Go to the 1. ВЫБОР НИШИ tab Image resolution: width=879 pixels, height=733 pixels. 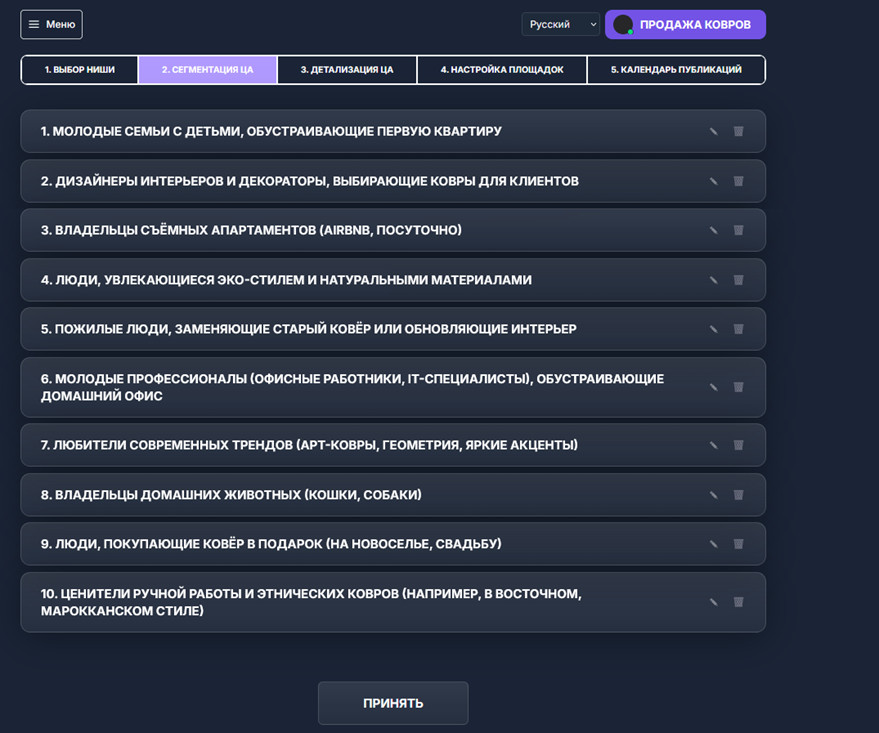coord(80,69)
